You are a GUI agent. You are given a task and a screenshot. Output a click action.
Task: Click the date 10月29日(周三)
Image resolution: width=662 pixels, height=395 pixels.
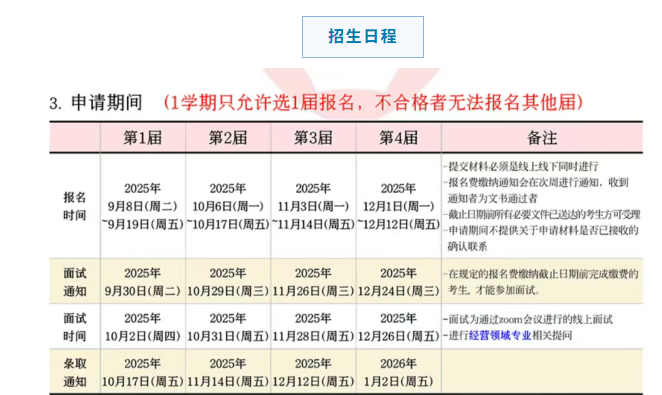click(x=228, y=291)
